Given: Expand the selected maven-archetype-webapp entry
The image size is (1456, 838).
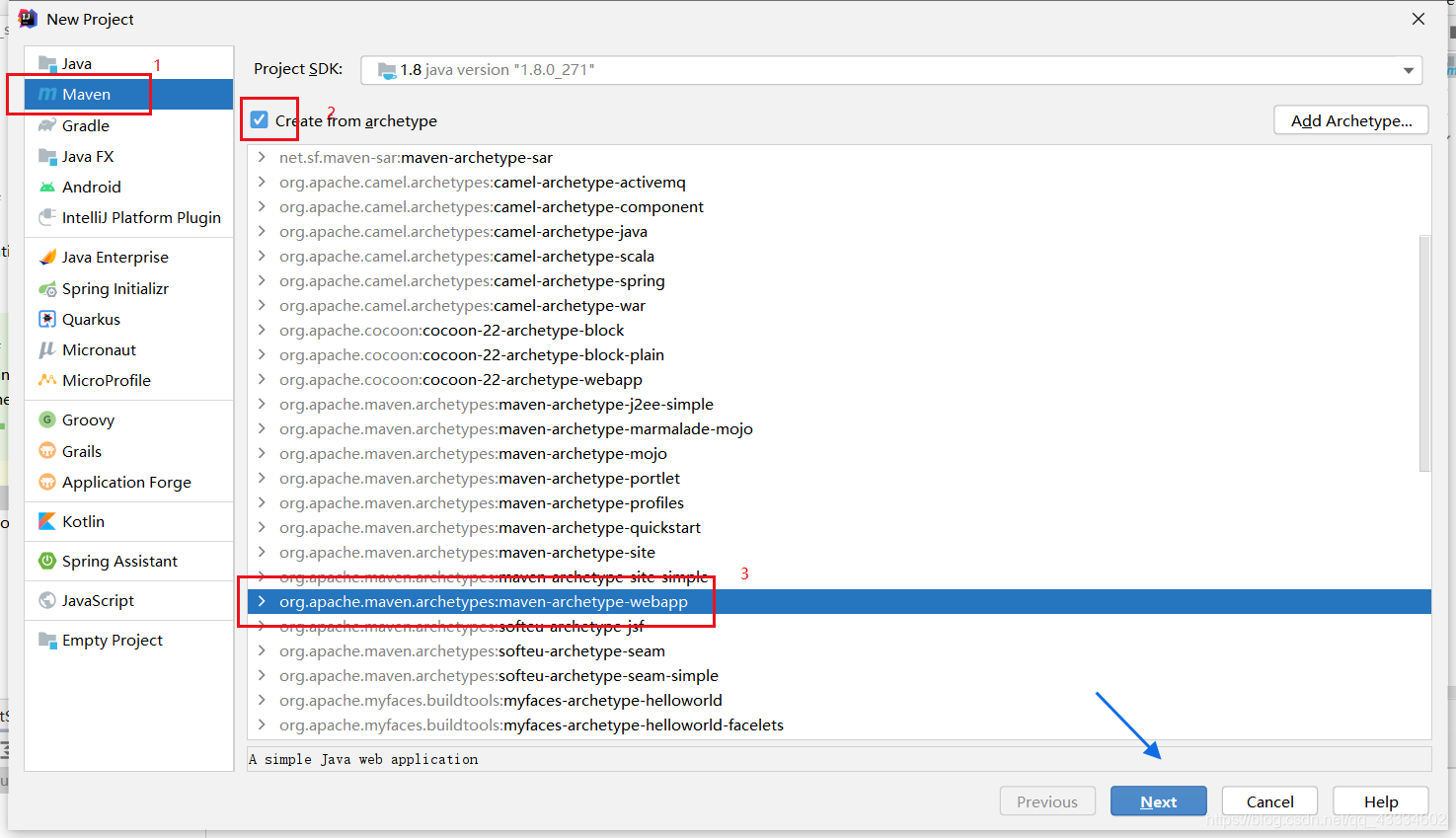Looking at the screenshot, I should 262,601.
